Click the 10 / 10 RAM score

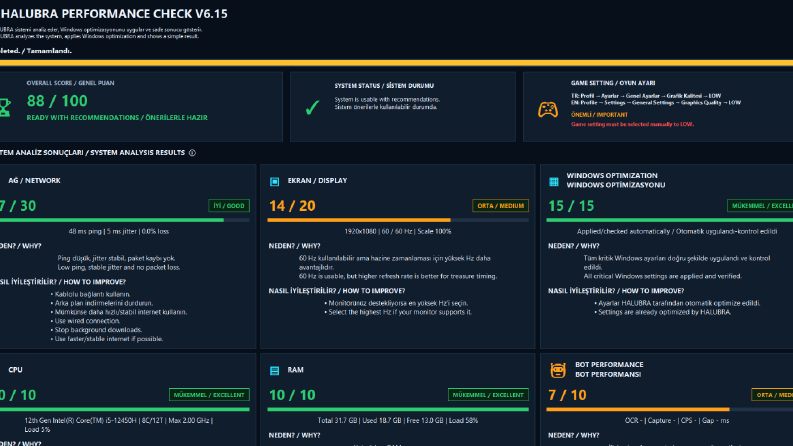coord(292,395)
